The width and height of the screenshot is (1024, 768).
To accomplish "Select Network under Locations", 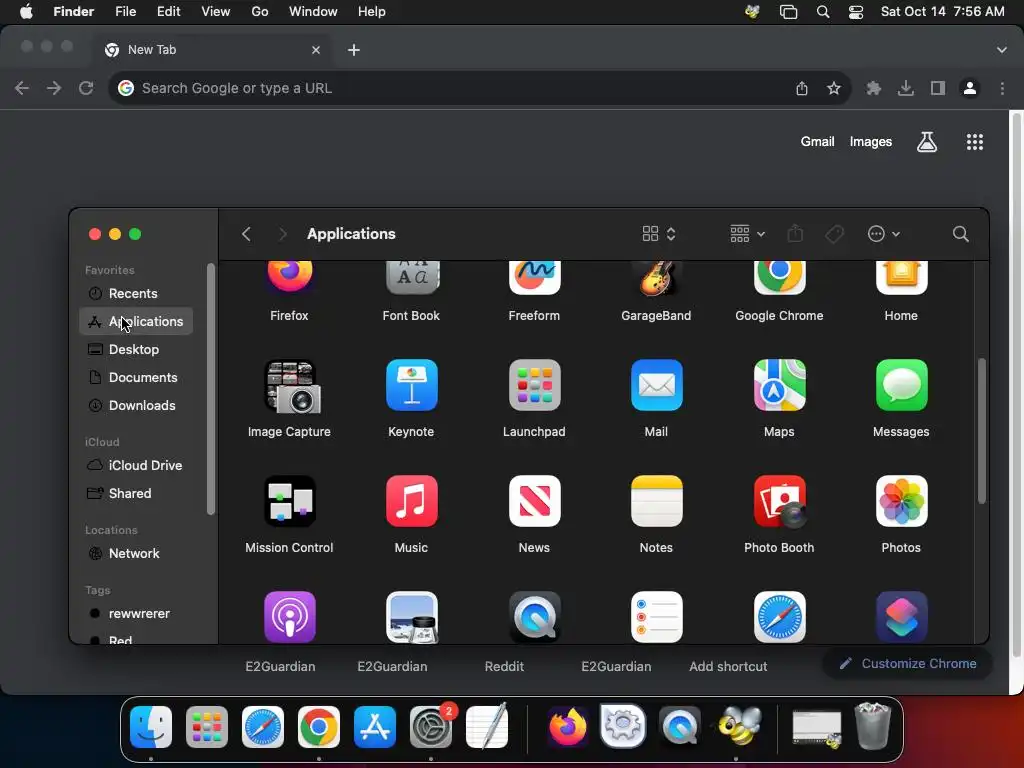I will coord(136,554).
